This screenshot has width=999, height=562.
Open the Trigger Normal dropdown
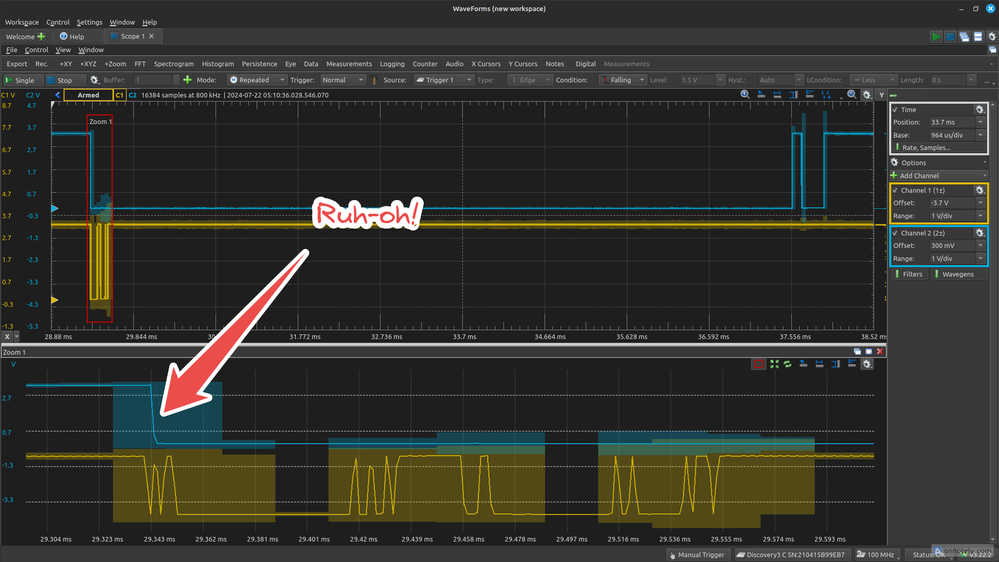343,80
